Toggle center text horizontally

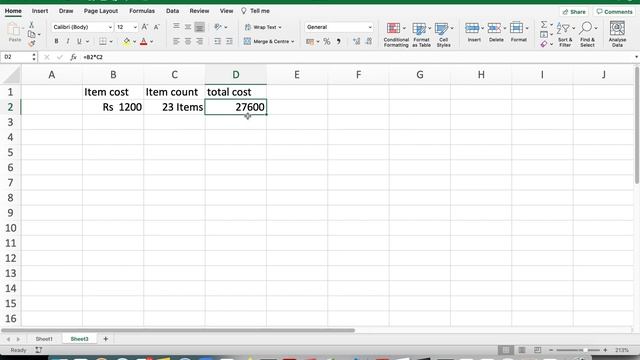pyautogui.click(x=188, y=41)
